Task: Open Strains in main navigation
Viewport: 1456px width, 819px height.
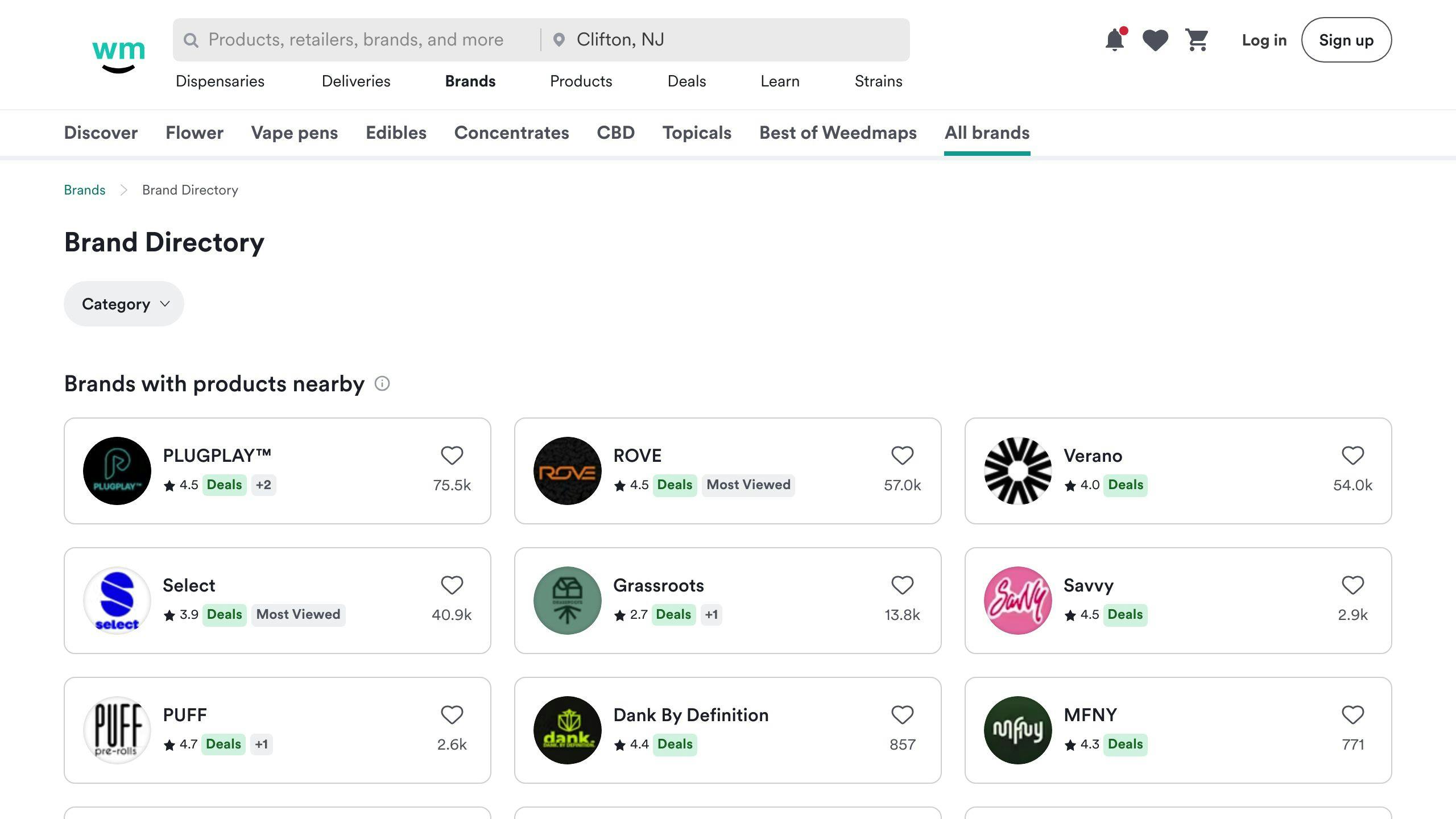Action: [878, 81]
